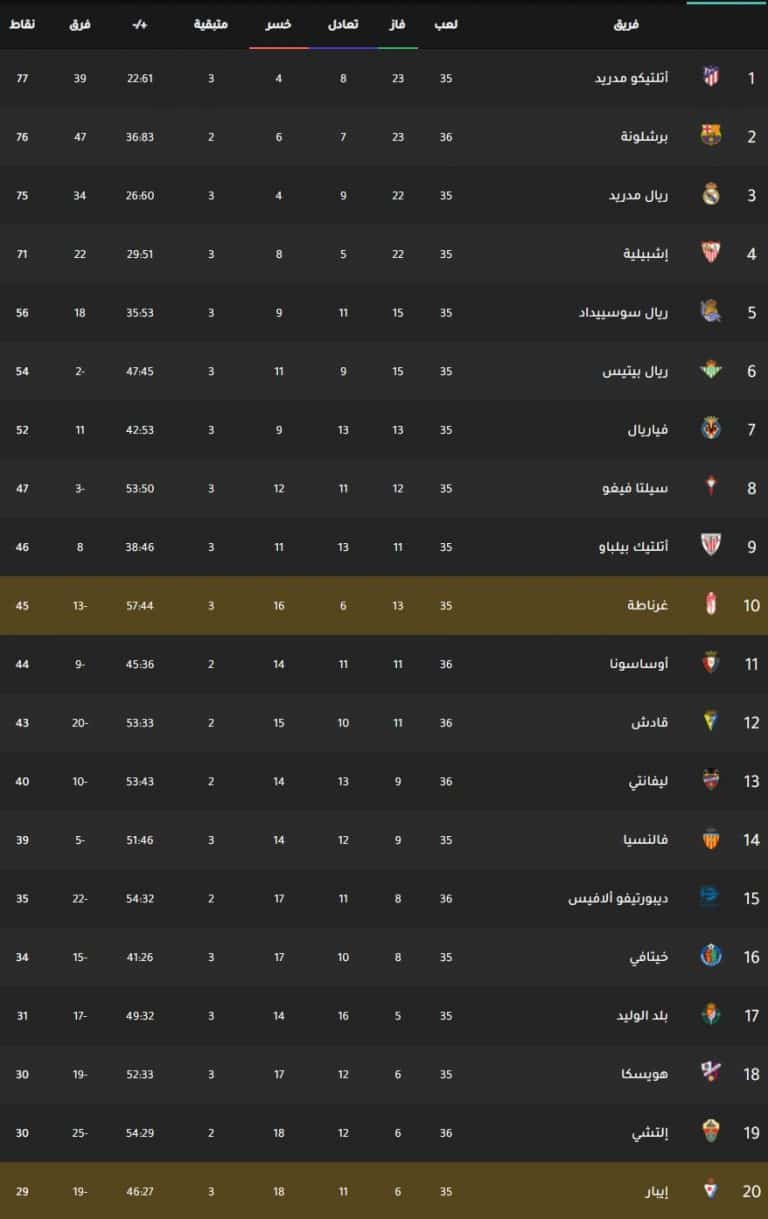Click the Real Madrid club crest

point(711,194)
